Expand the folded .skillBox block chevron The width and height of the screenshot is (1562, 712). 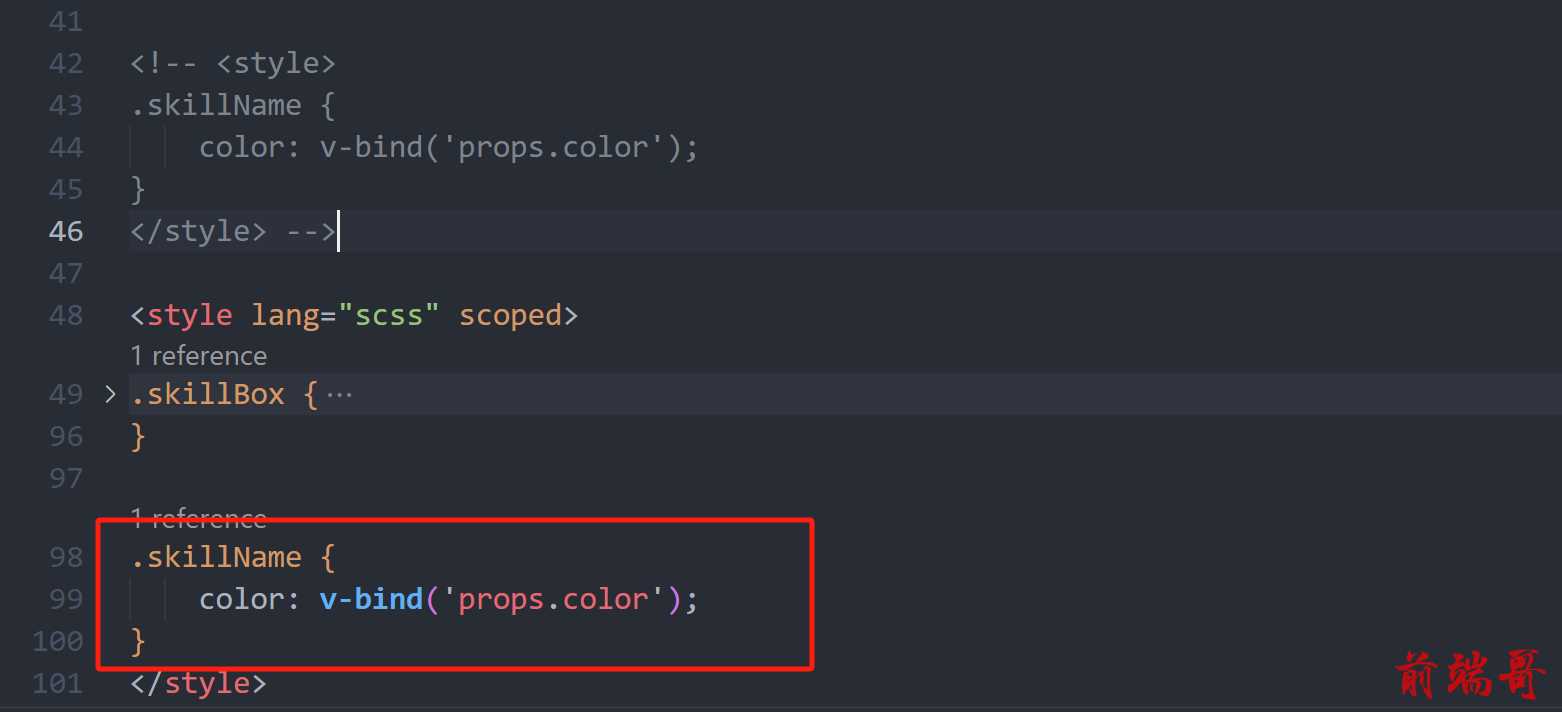(x=110, y=394)
